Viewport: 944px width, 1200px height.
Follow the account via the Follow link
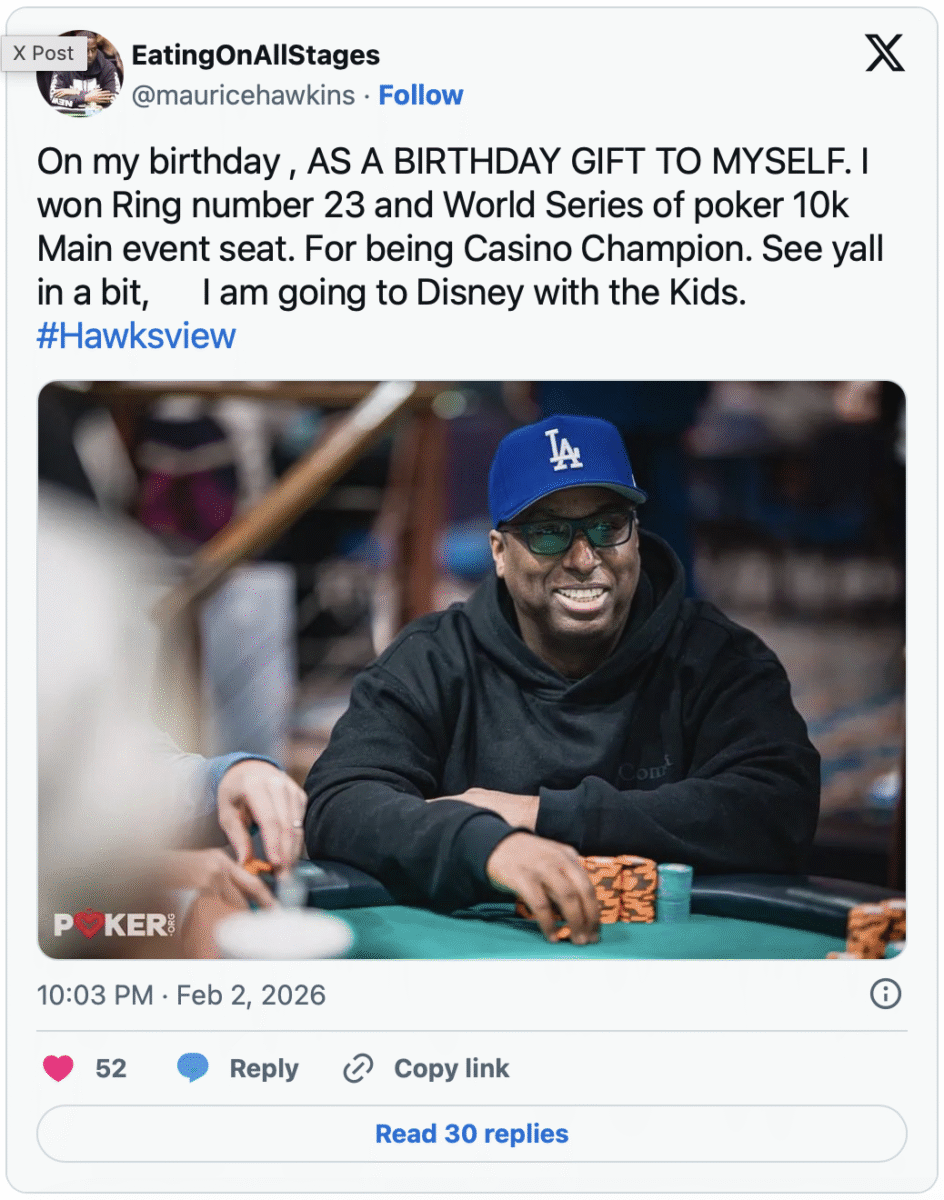click(421, 96)
